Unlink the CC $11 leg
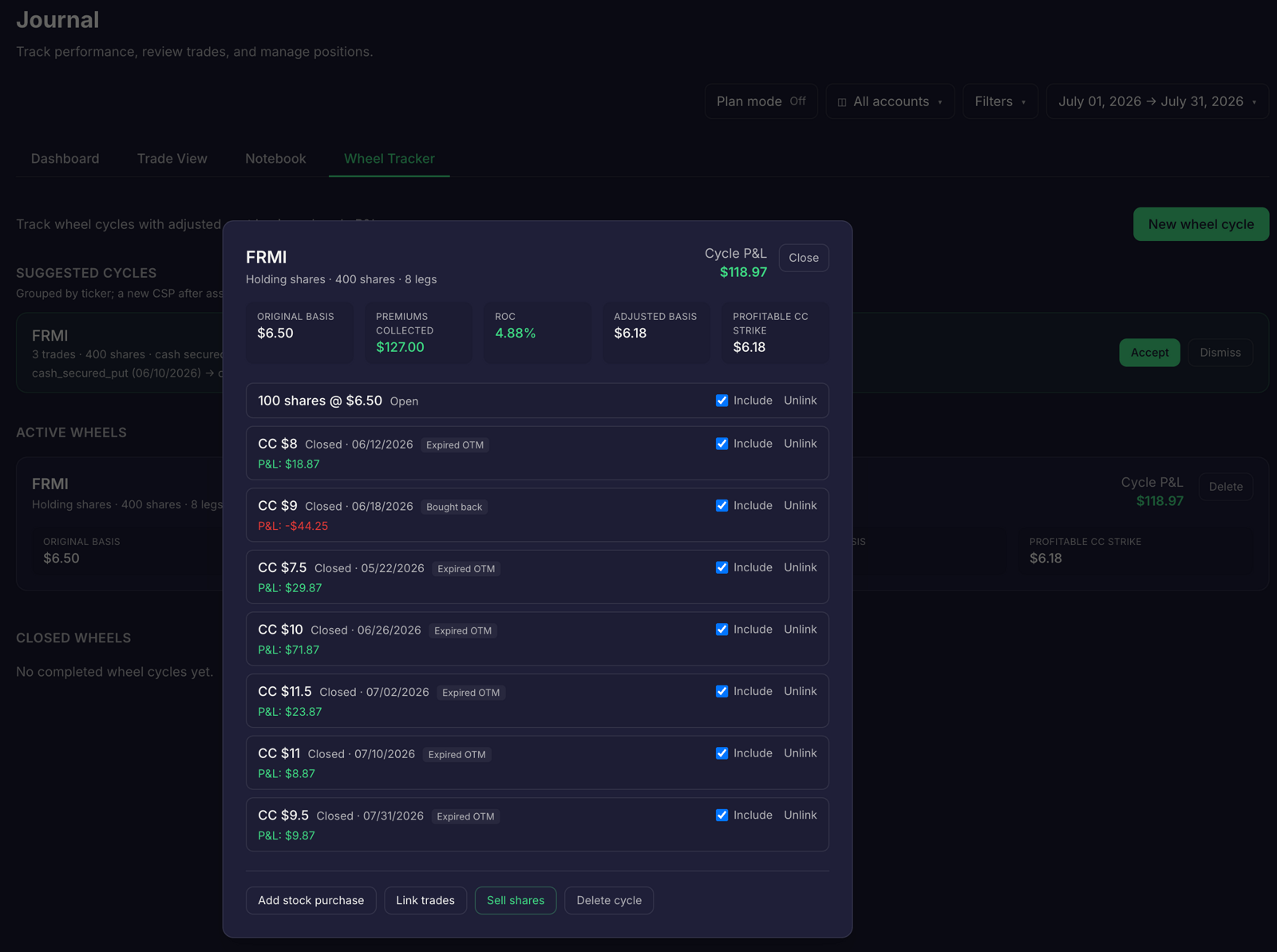 801,753
